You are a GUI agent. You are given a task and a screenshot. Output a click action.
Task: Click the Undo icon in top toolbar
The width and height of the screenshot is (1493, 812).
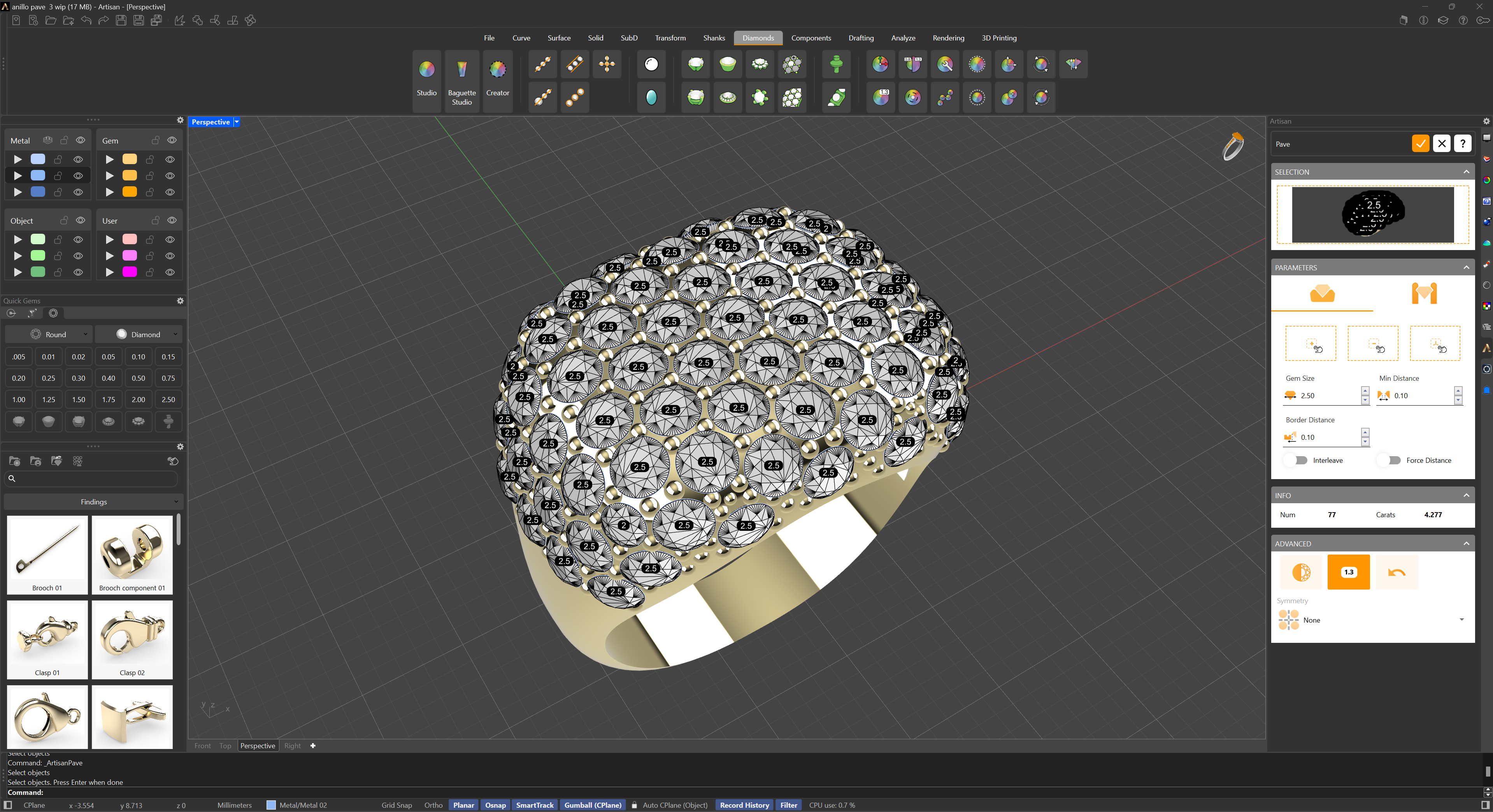coord(86,20)
